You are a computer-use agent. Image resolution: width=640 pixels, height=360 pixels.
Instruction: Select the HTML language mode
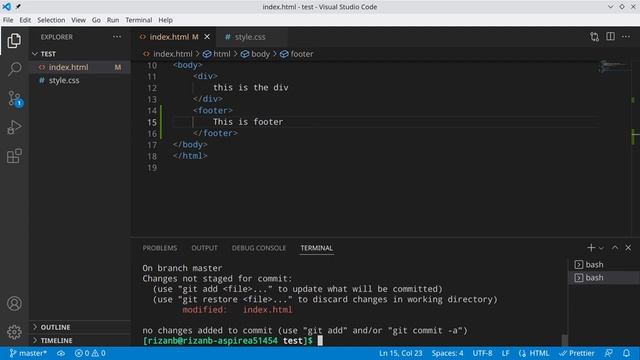(x=534, y=353)
